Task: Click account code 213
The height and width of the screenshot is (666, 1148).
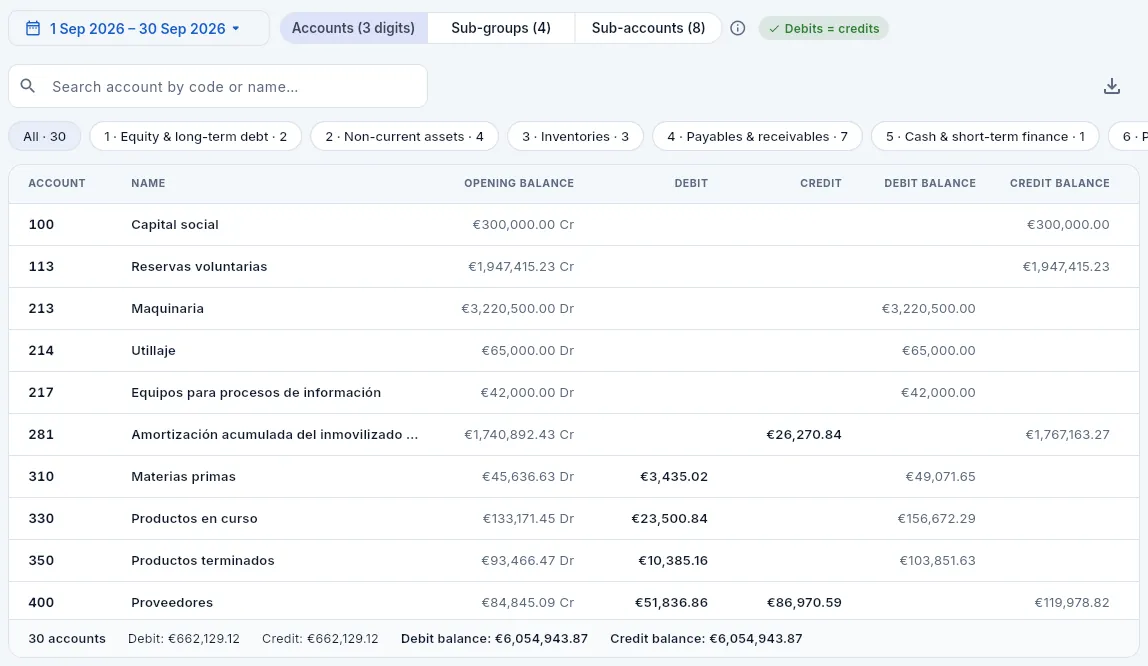Action: tap(41, 308)
